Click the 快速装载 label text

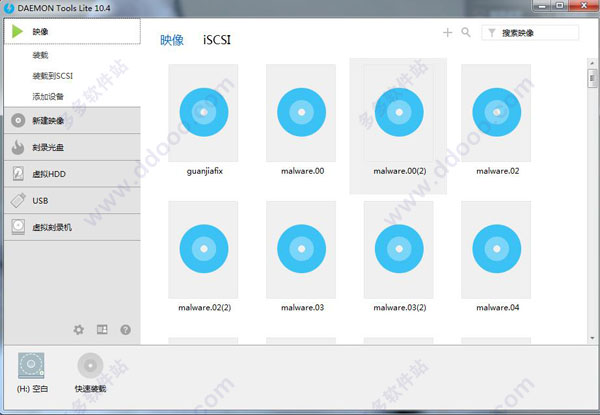(90, 389)
